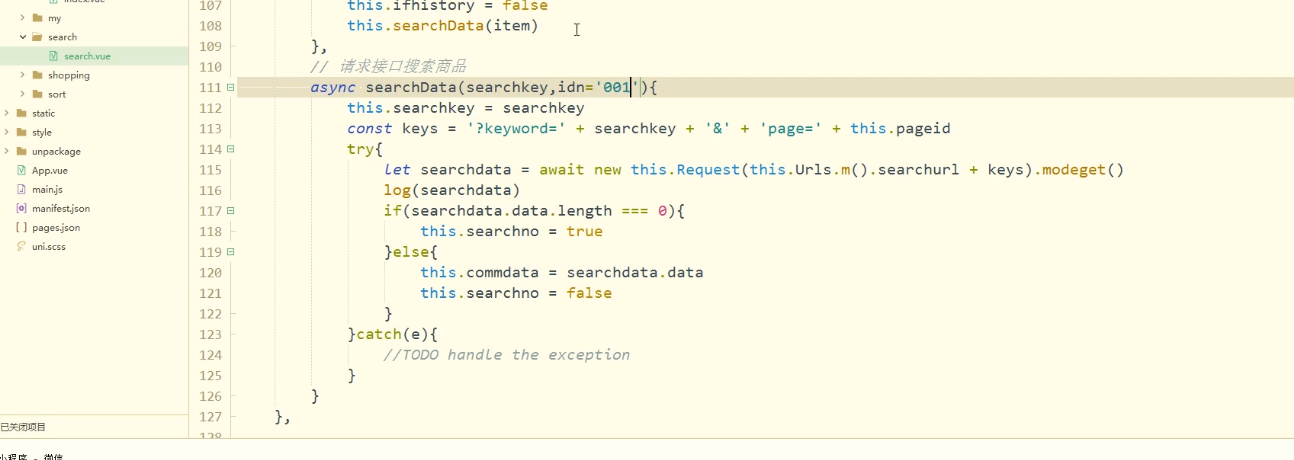
Task: Select the my folder label
Action: tap(54, 18)
